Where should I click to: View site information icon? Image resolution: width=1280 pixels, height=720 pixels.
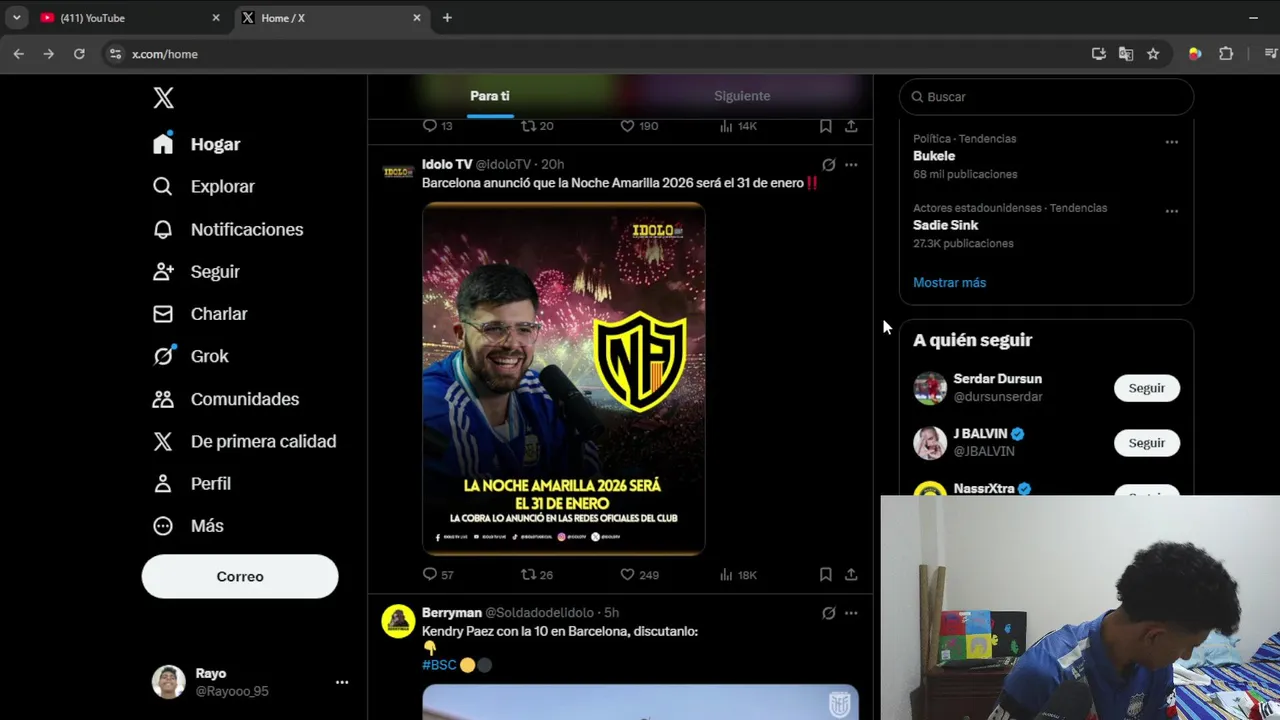click(115, 54)
